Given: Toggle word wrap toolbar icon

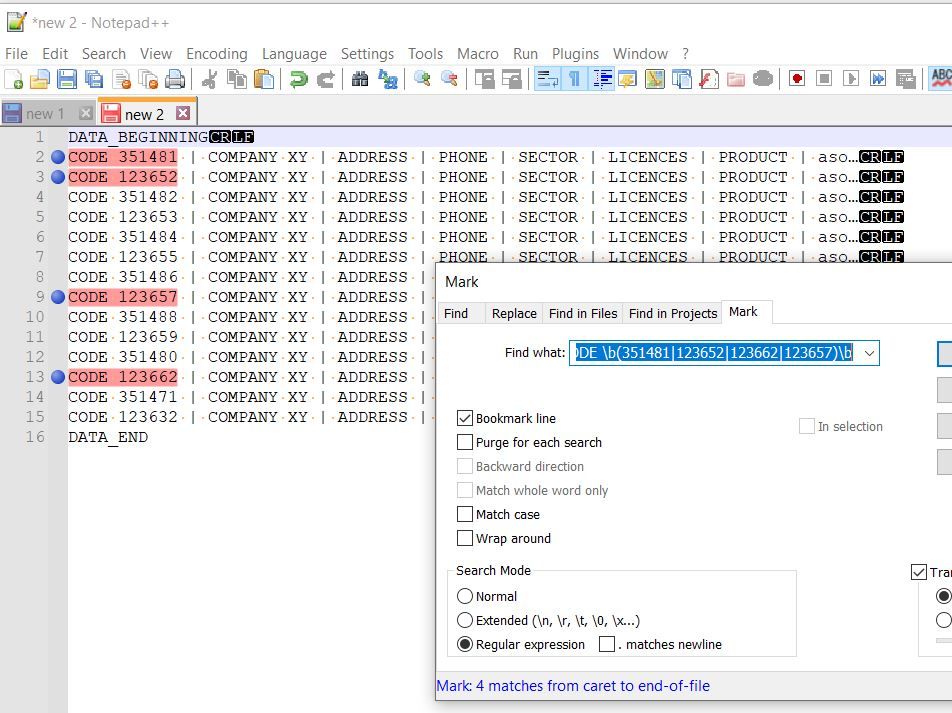Looking at the screenshot, I should pyautogui.click(x=548, y=79).
